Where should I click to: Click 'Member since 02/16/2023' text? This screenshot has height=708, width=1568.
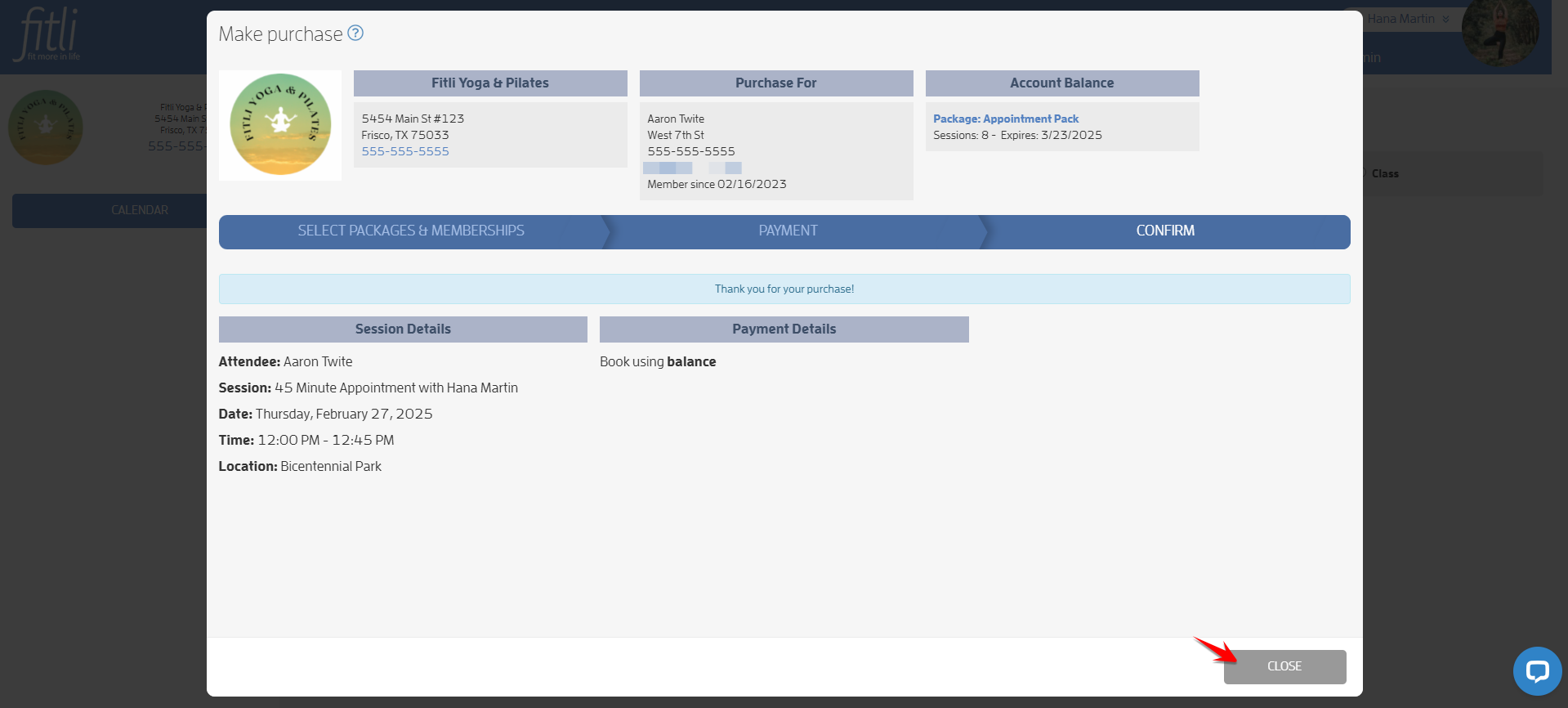717,184
